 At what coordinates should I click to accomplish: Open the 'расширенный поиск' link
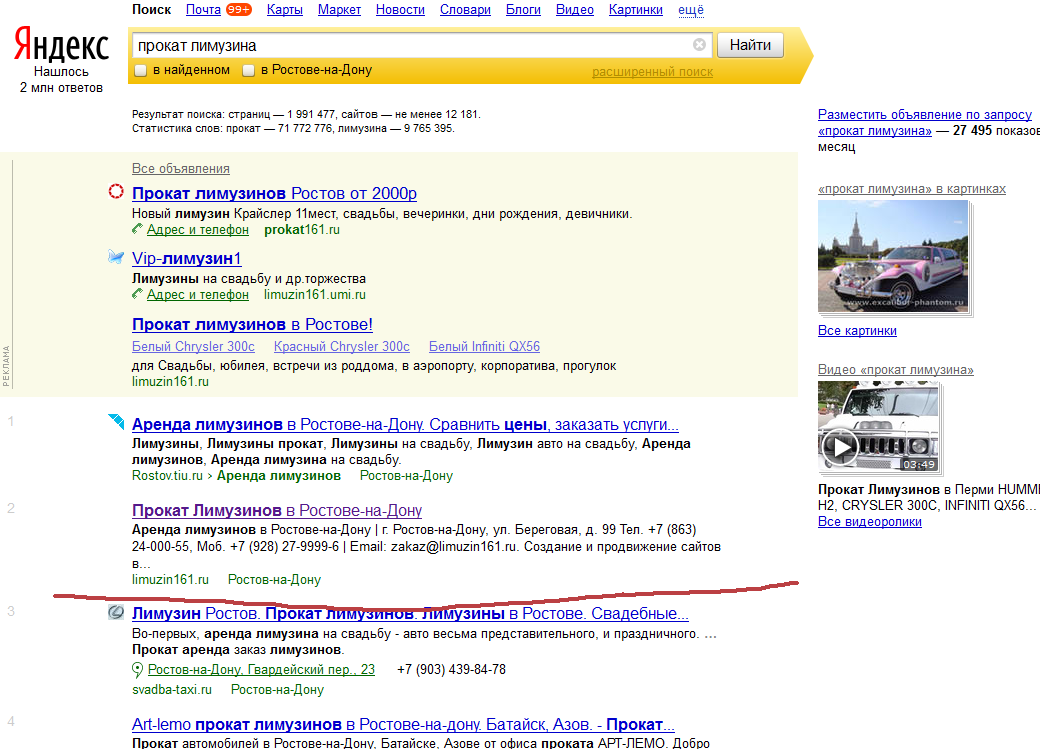pos(653,72)
